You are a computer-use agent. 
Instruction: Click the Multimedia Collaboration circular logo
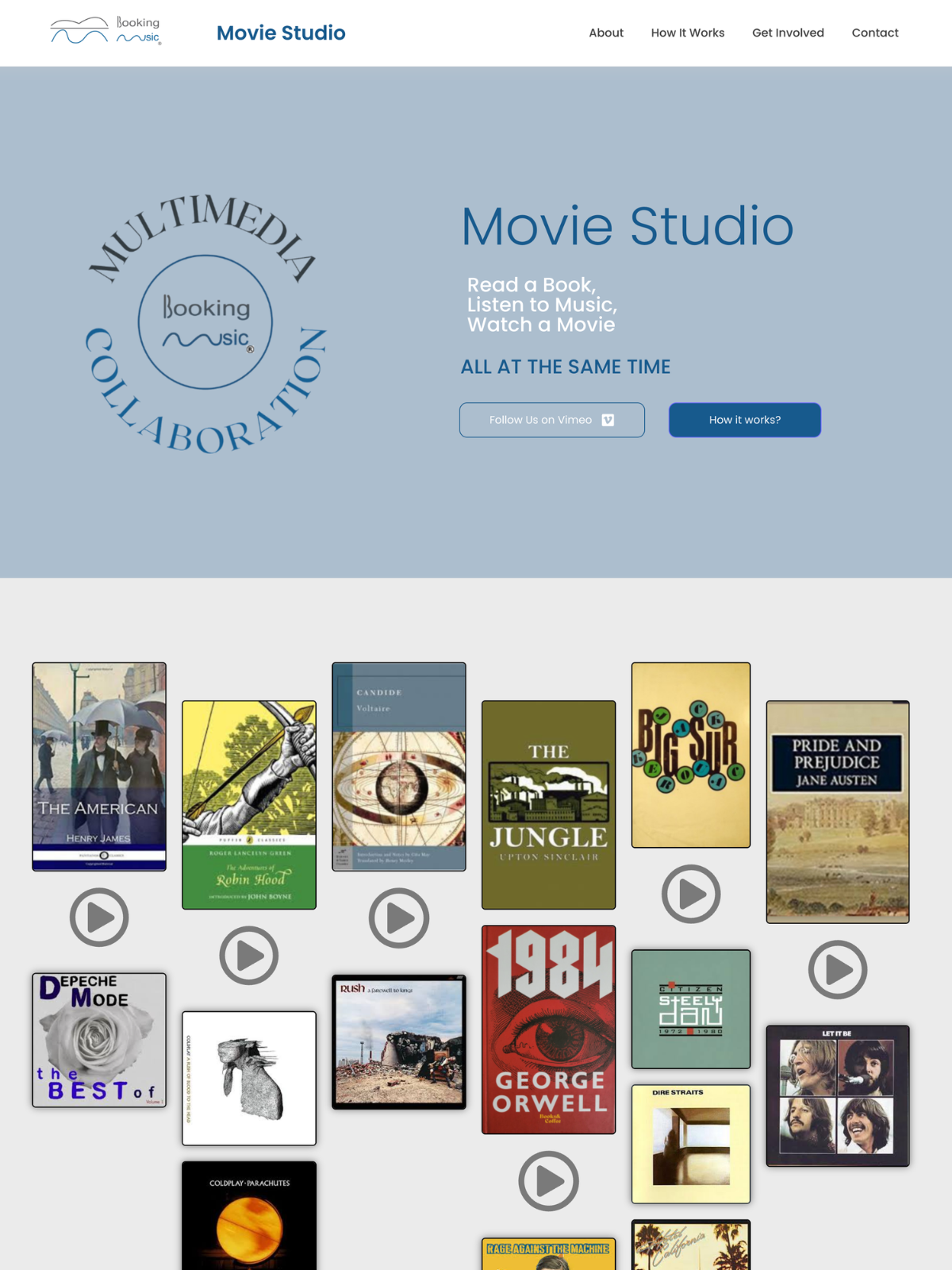pos(206,323)
